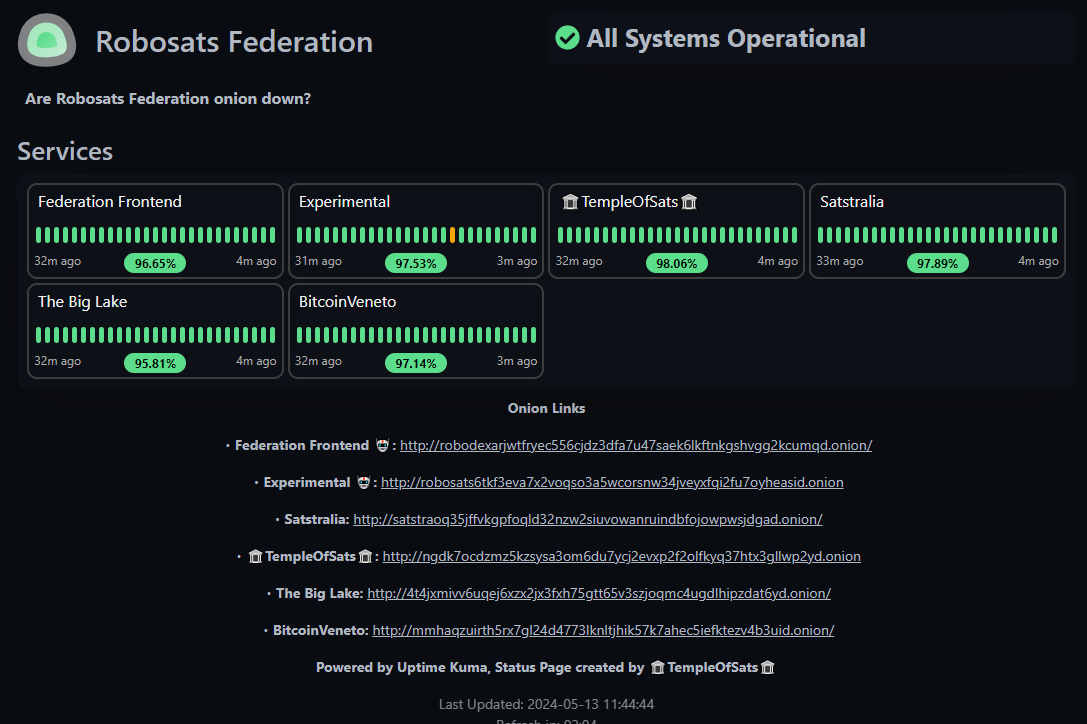Click the 97.89% uptime badge
1087x724 pixels.
937,264
